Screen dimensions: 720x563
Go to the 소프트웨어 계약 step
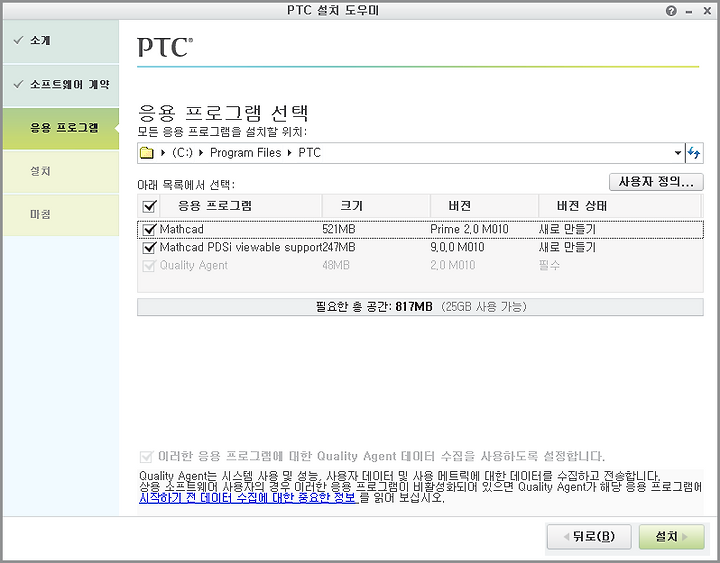pos(61,85)
